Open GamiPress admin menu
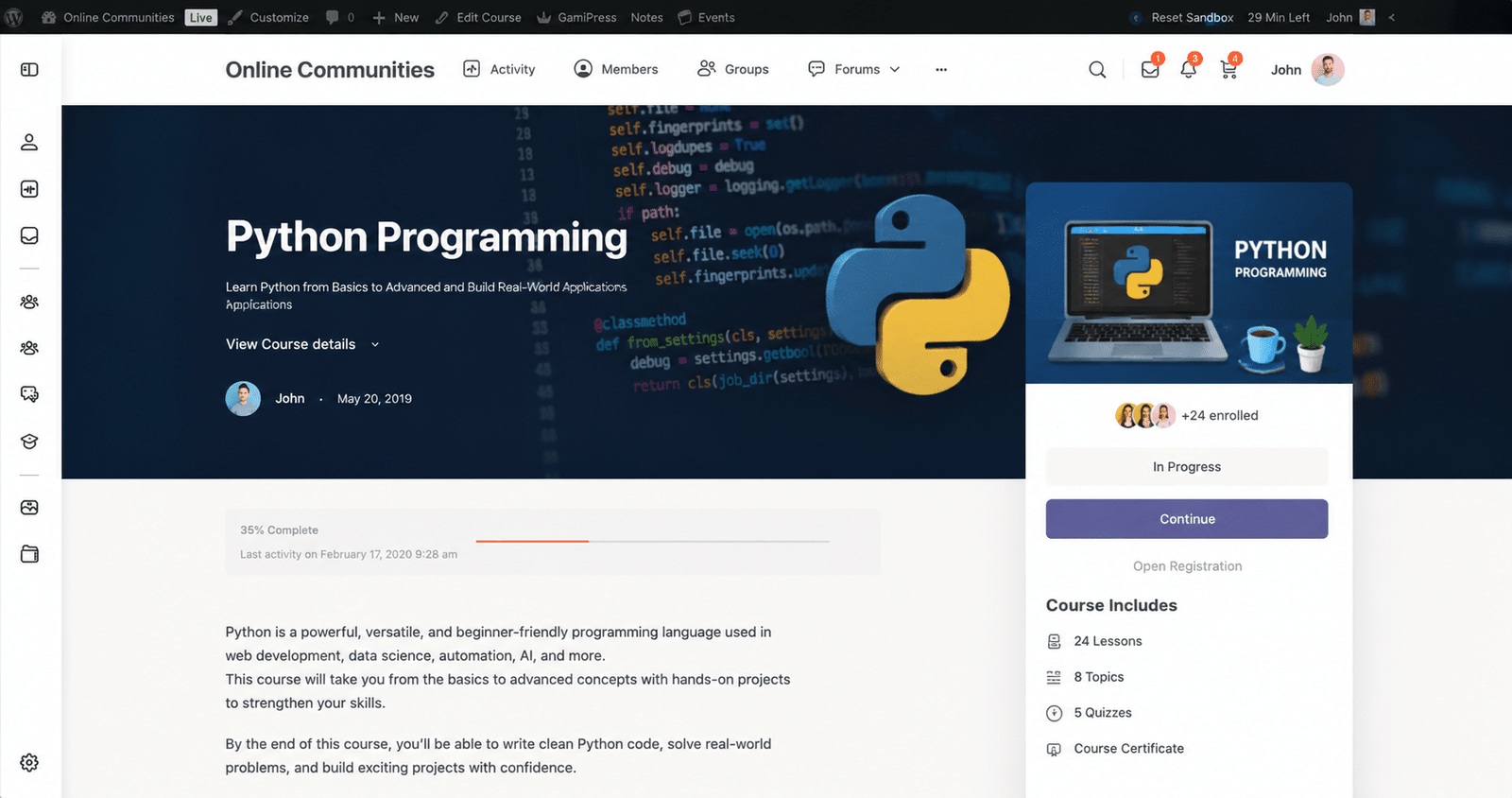Image resolution: width=1512 pixels, height=798 pixels. click(576, 17)
